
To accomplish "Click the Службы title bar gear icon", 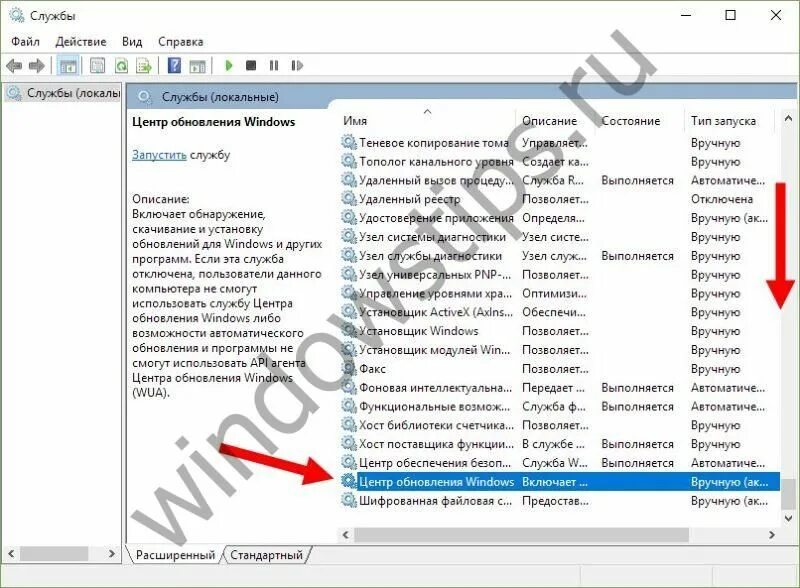I will [17, 15].
